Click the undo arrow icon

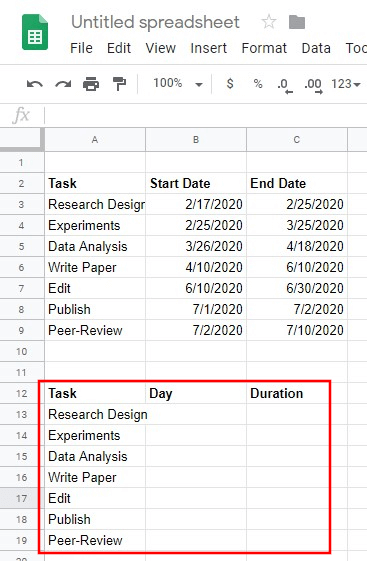[x=35, y=84]
